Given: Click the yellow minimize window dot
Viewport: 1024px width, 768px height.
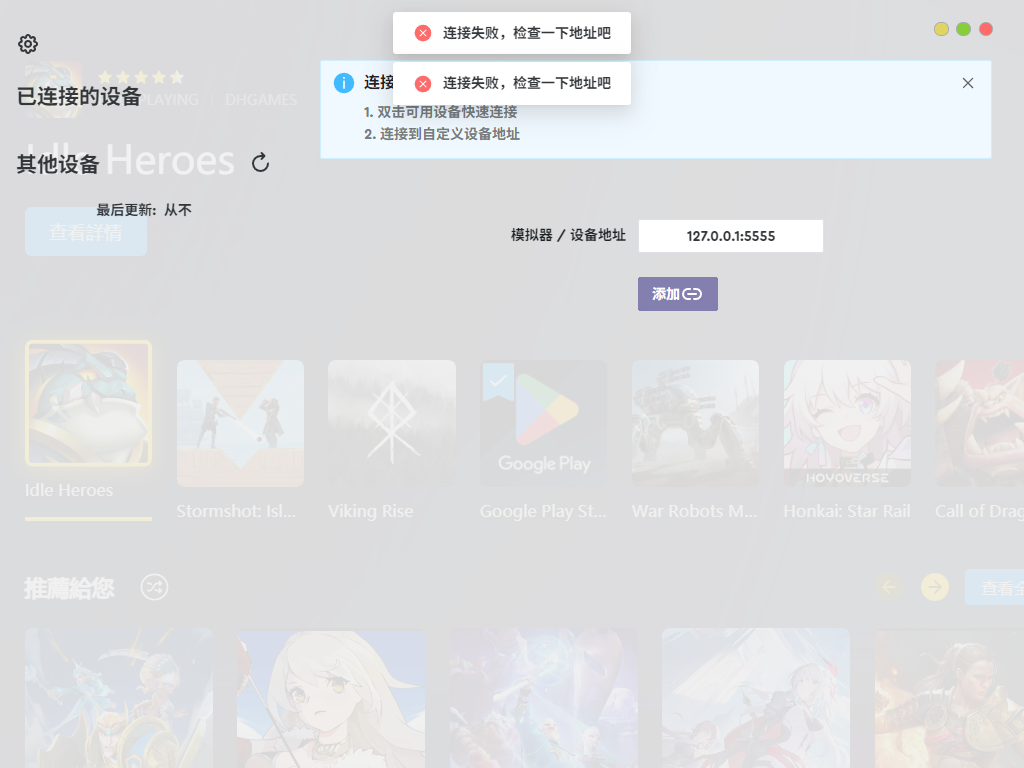Looking at the screenshot, I should pyautogui.click(x=941, y=29).
